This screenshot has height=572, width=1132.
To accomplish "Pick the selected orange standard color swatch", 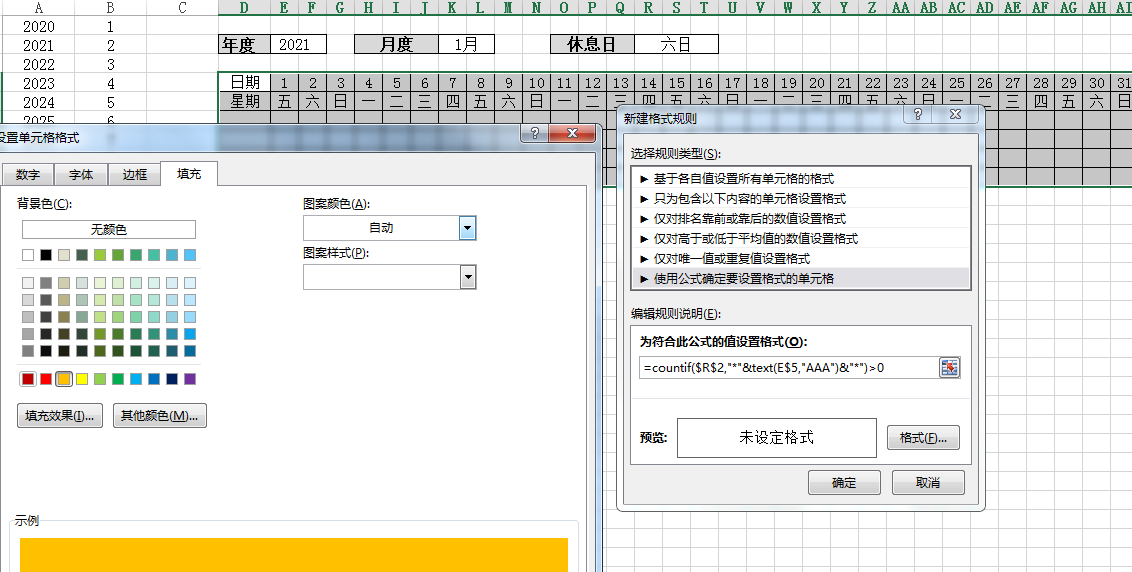I will (x=64, y=378).
